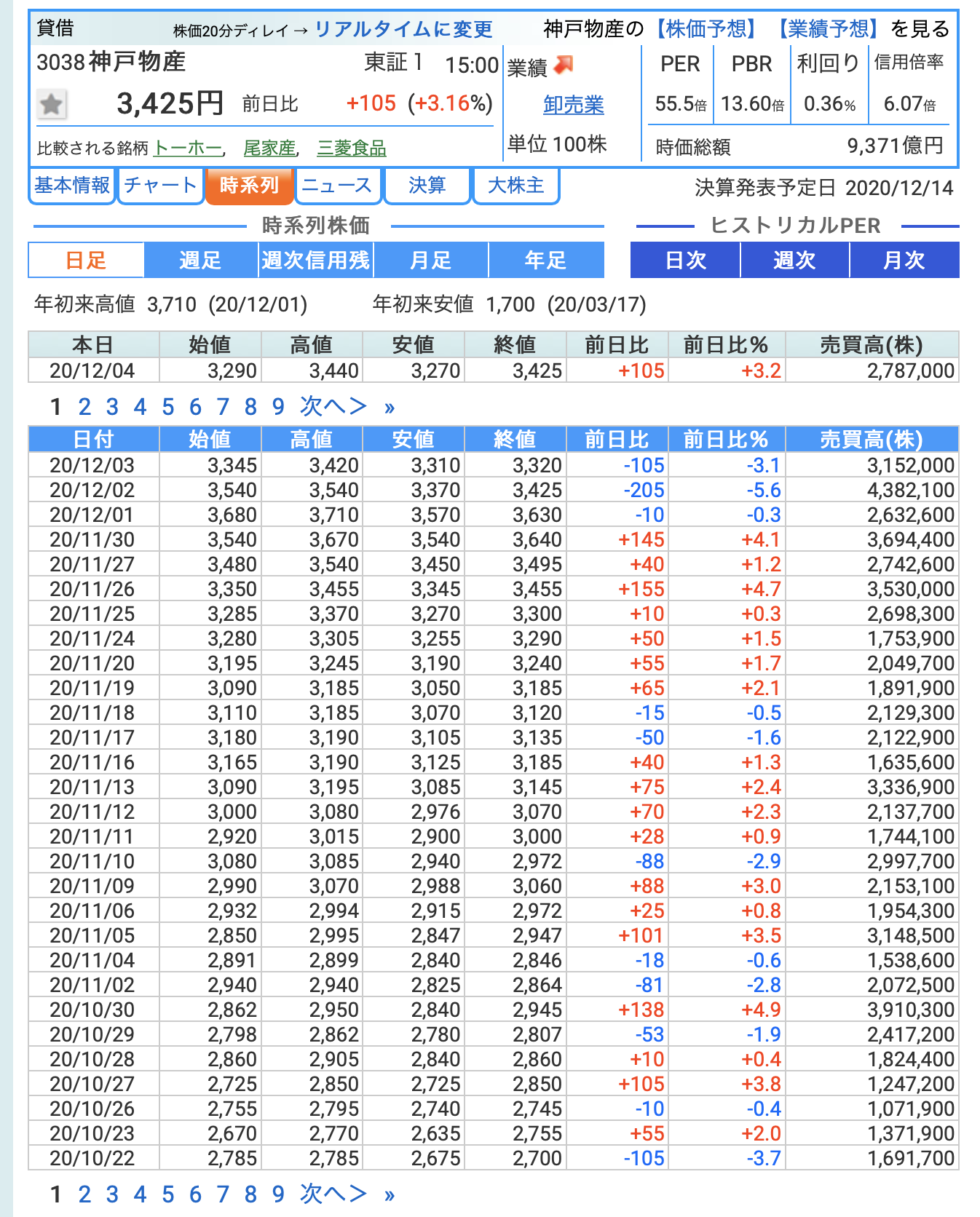Click 次へ> in bottom pagination

[x=333, y=1194]
